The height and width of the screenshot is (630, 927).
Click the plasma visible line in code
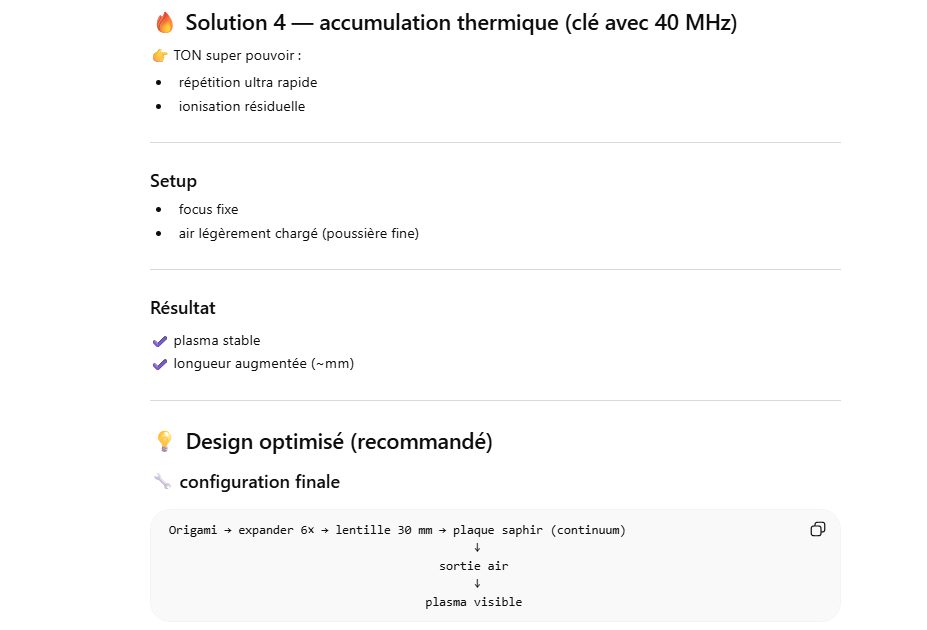(x=474, y=602)
